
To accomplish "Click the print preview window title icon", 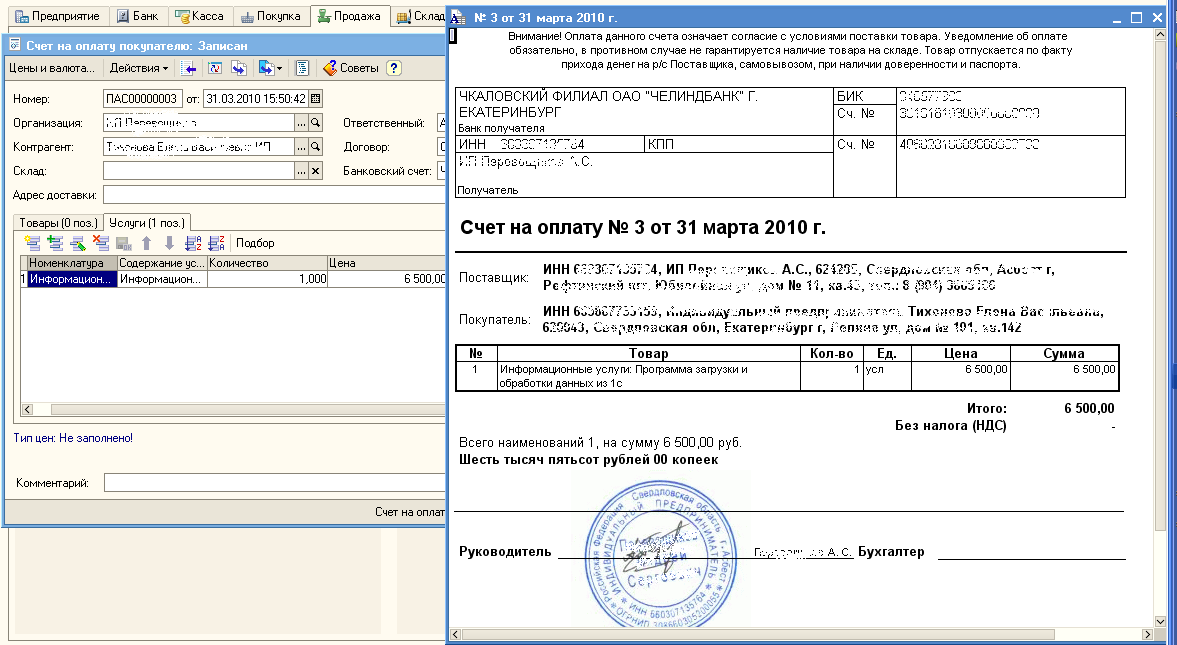I will pos(457,17).
